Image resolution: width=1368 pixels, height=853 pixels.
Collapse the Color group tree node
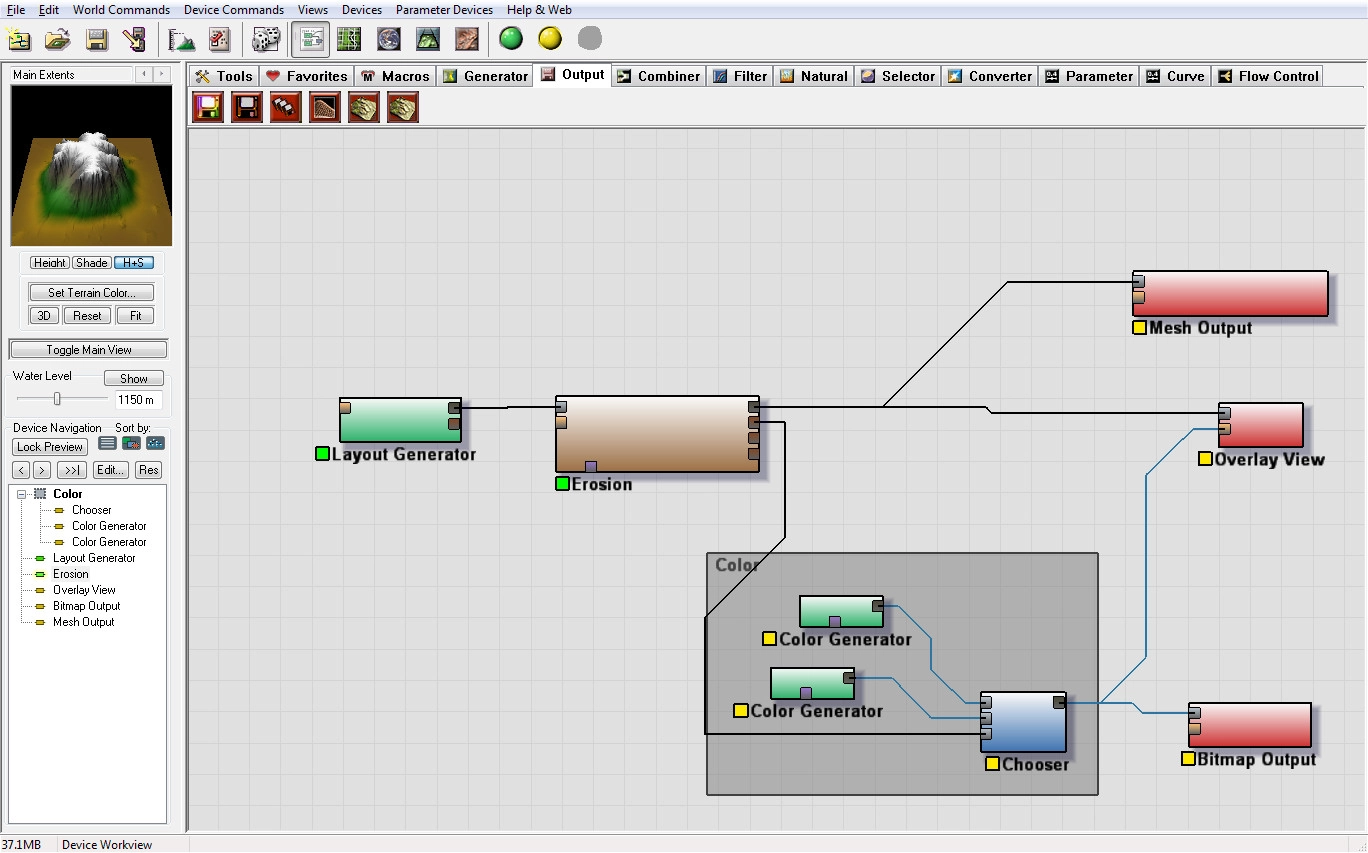(22, 494)
